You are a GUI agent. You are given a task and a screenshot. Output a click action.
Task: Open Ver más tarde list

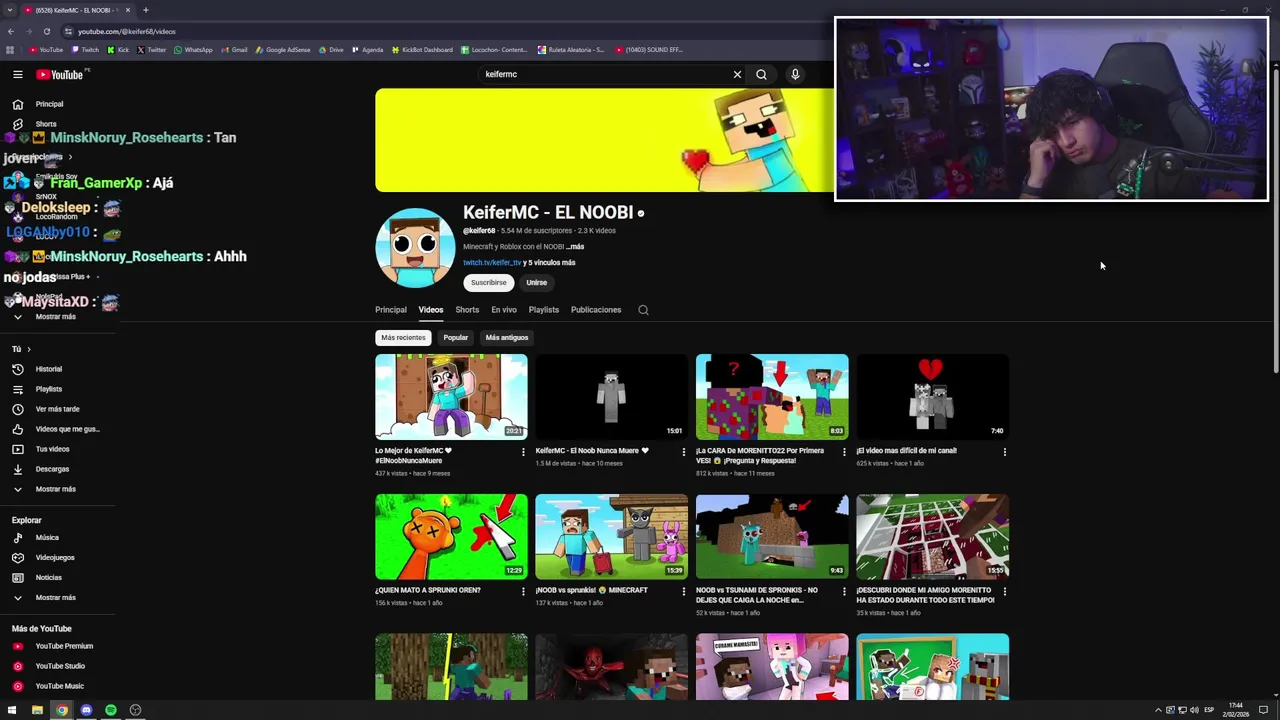point(57,409)
